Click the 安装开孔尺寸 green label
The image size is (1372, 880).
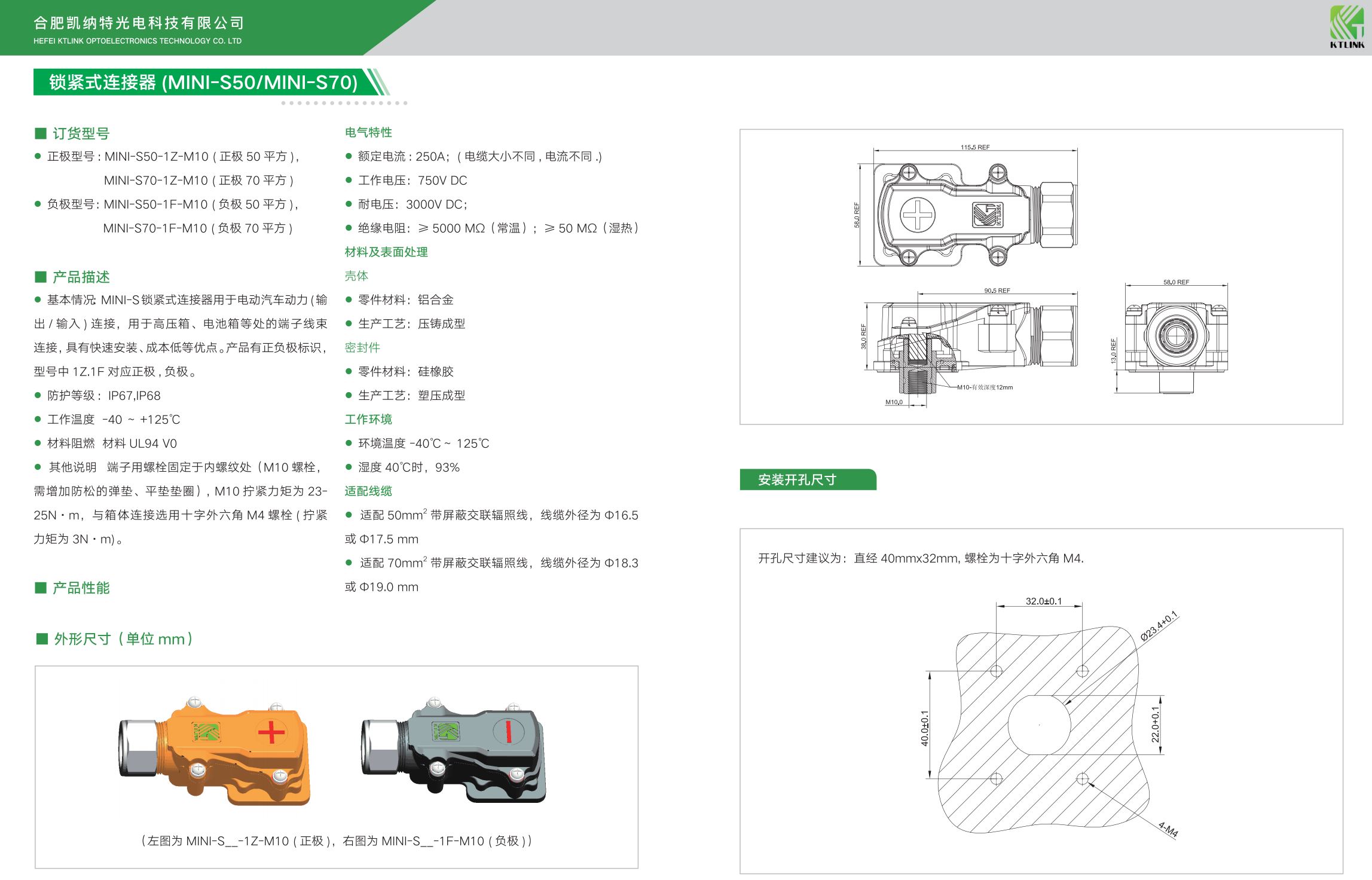tap(808, 479)
